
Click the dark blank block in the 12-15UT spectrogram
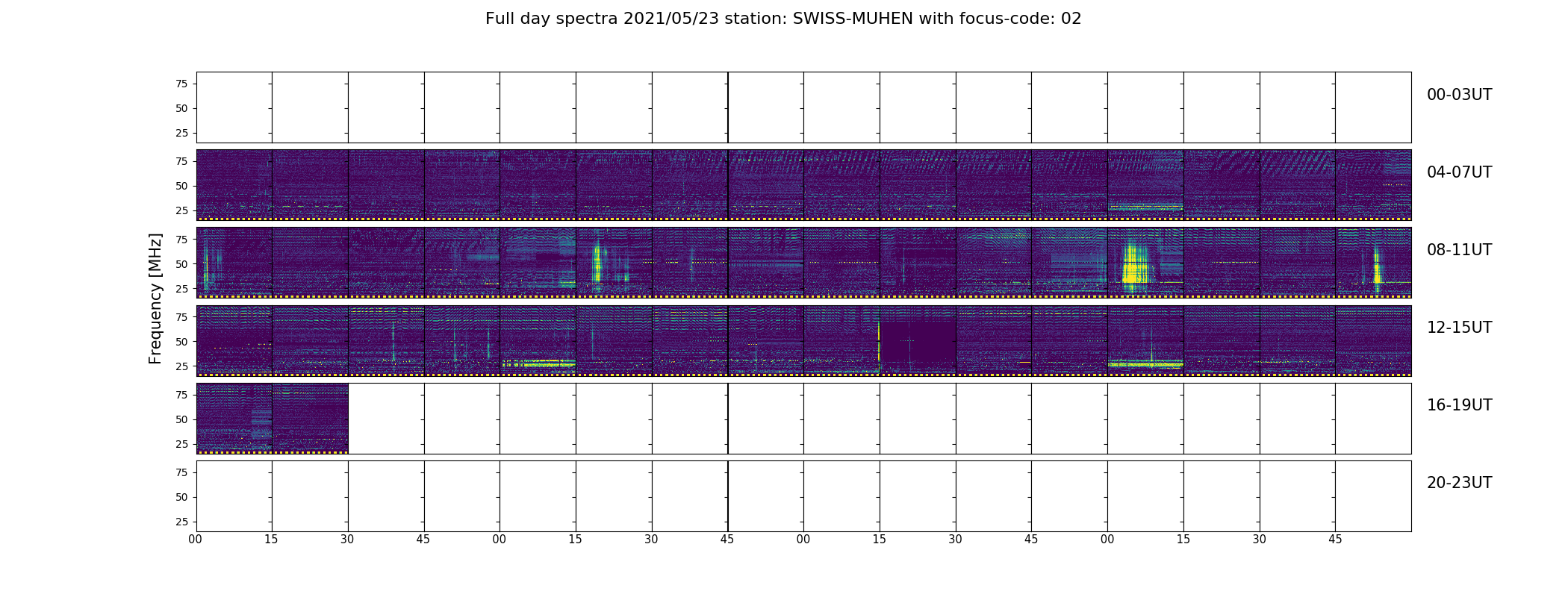[x=918, y=342]
